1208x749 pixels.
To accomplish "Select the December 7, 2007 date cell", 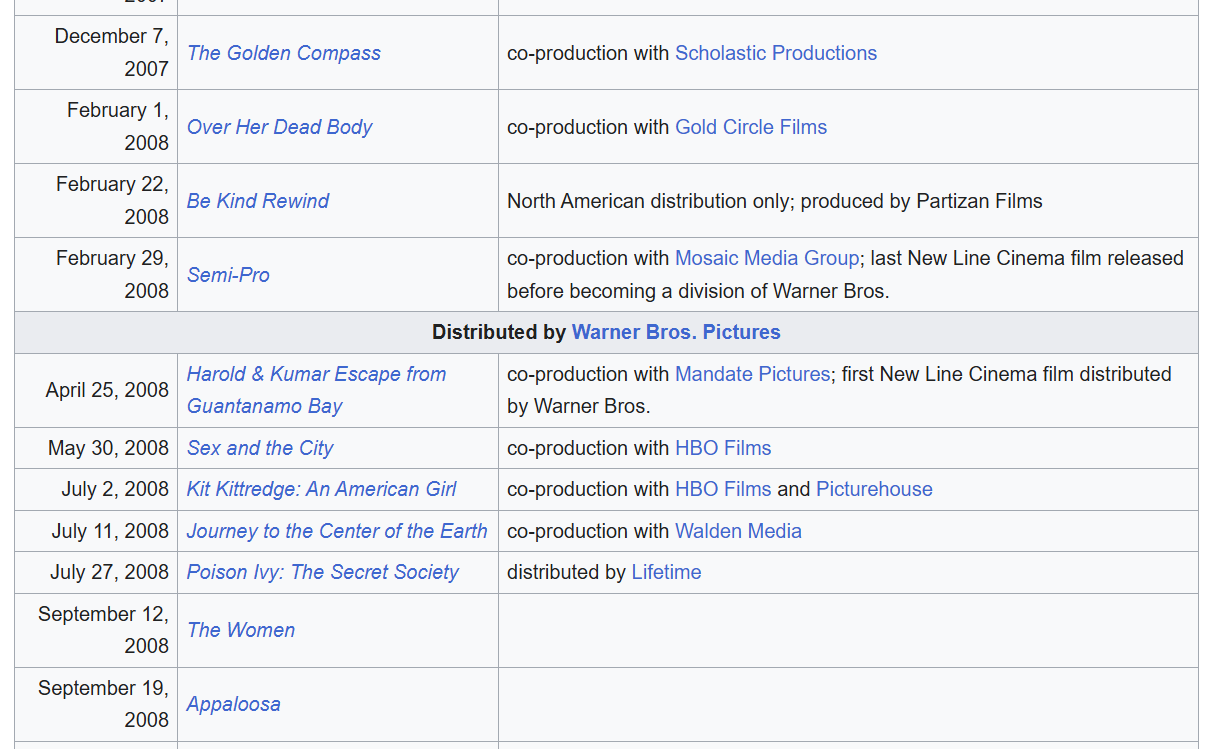I will tap(96, 53).
